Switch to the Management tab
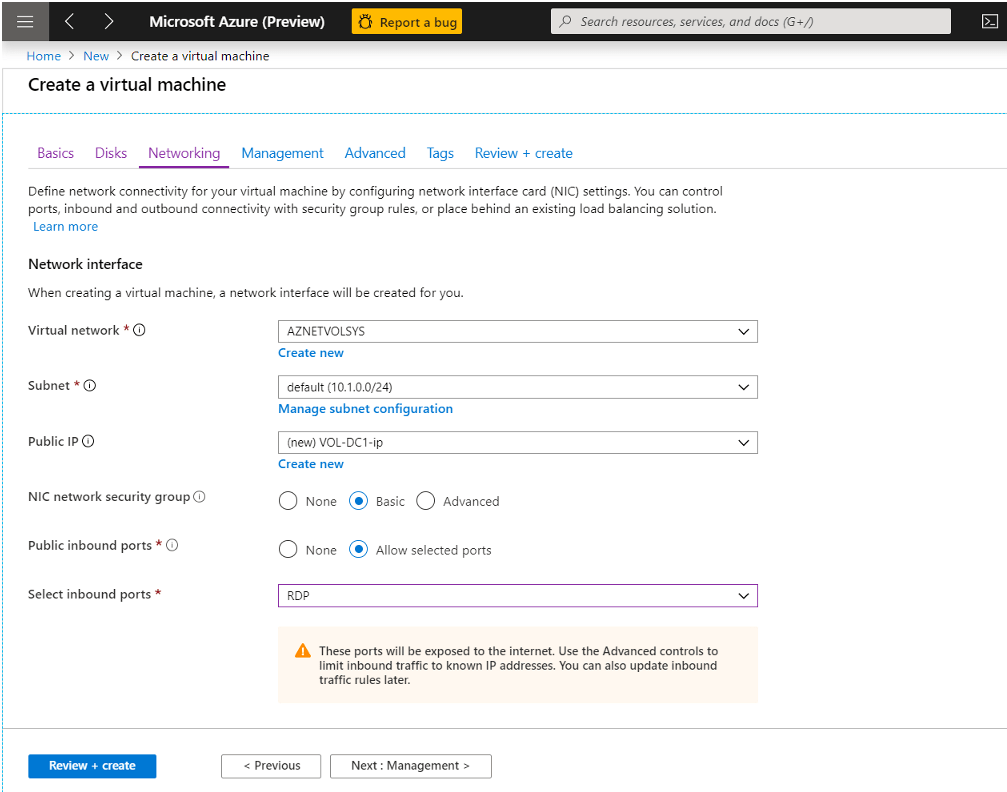The height and width of the screenshot is (792, 1007). 282,153
